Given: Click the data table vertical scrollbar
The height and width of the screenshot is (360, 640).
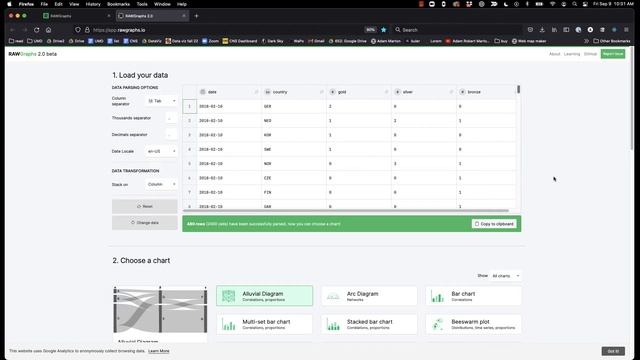Looking at the screenshot, I should coord(518,89).
